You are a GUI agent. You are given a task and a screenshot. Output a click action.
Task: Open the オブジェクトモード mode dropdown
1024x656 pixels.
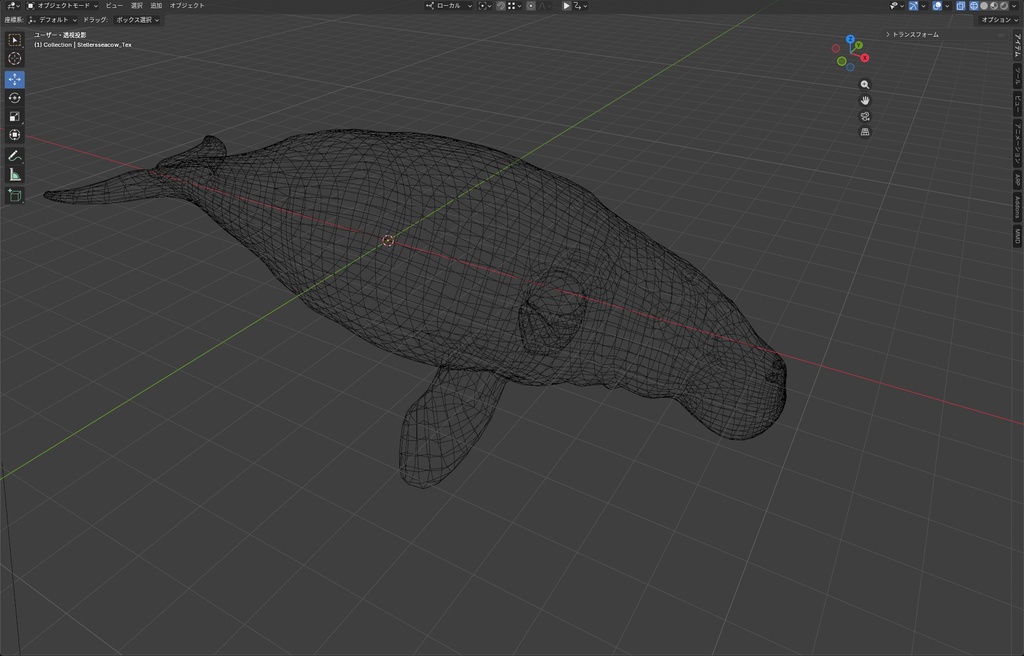pyautogui.click(x=62, y=5)
